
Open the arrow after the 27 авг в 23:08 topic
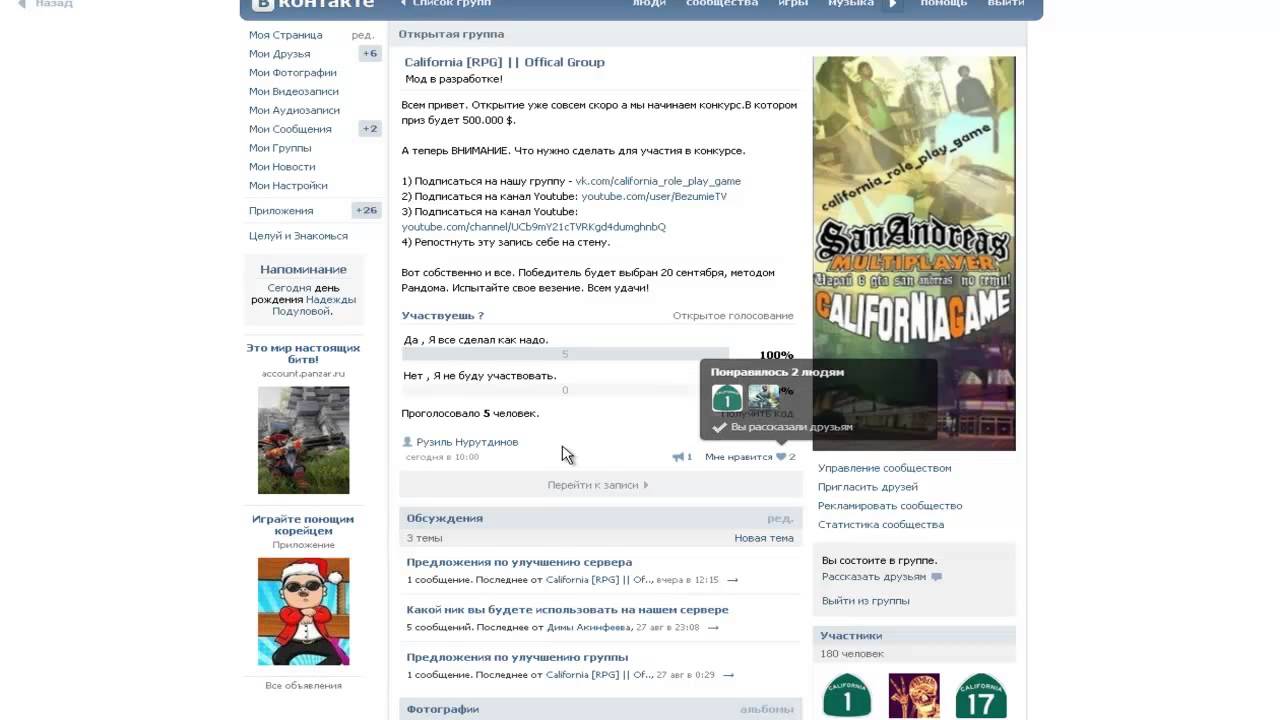tap(713, 628)
